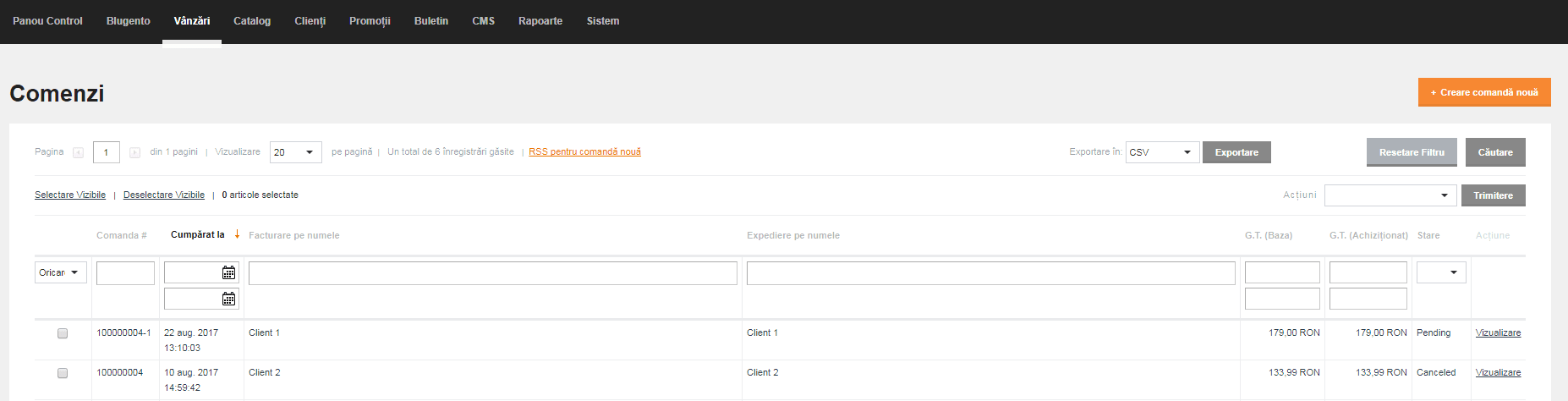Screen dimensions: 1568x401
Task: Open Sistem menu
Action: (x=603, y=21)
